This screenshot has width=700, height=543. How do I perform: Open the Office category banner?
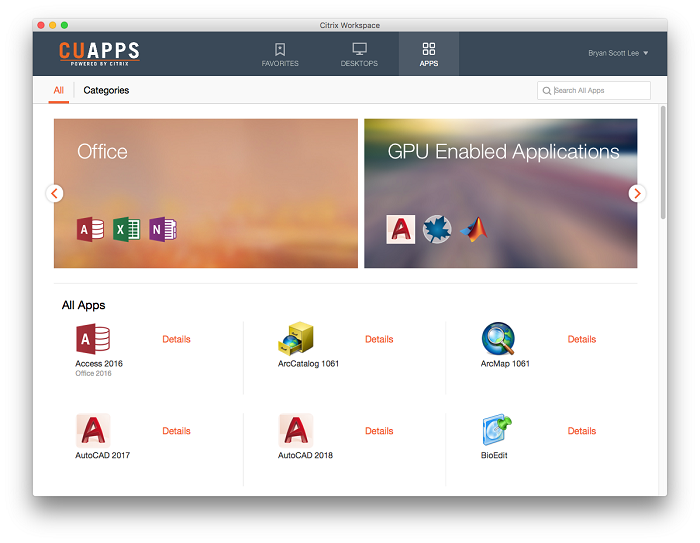206,193
